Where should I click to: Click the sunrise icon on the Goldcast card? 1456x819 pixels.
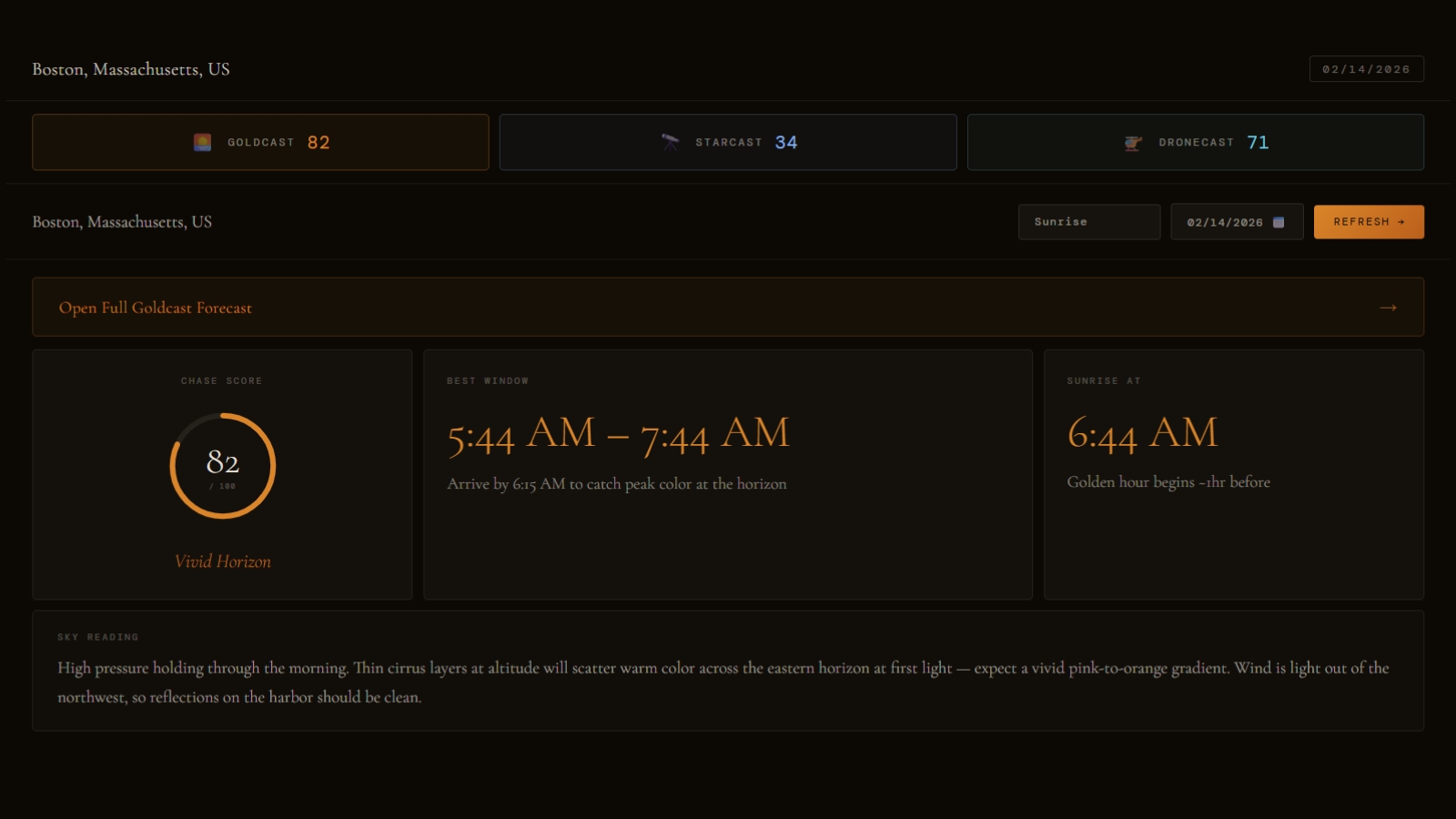click(x=201, y=141)
